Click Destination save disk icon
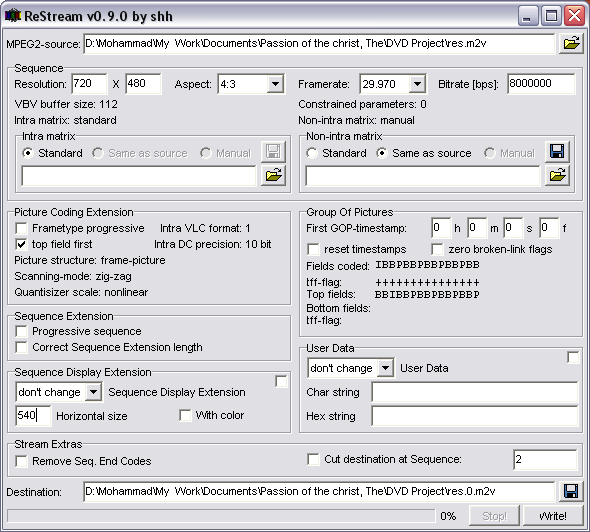 [571, 491]
